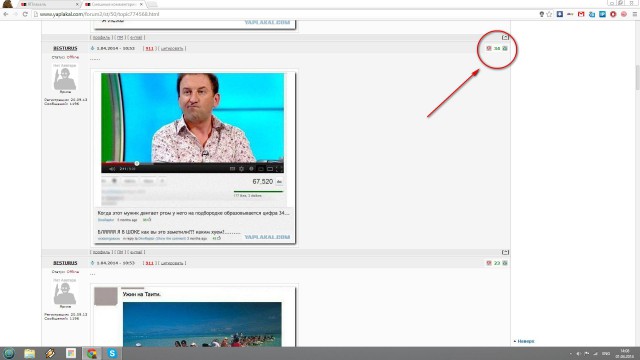Click the post permalink icon of 34-rated post
640x360 pixels.
coord(92,48)
